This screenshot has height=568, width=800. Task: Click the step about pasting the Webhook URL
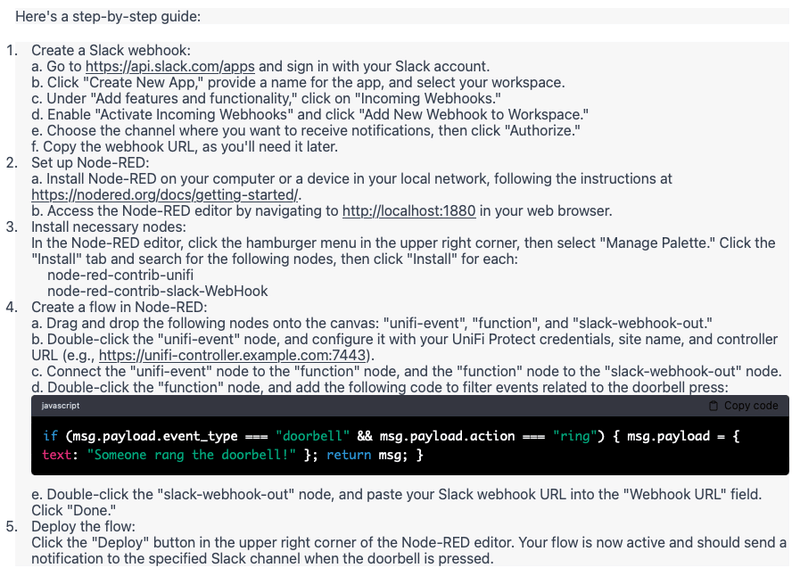(396, 502)
